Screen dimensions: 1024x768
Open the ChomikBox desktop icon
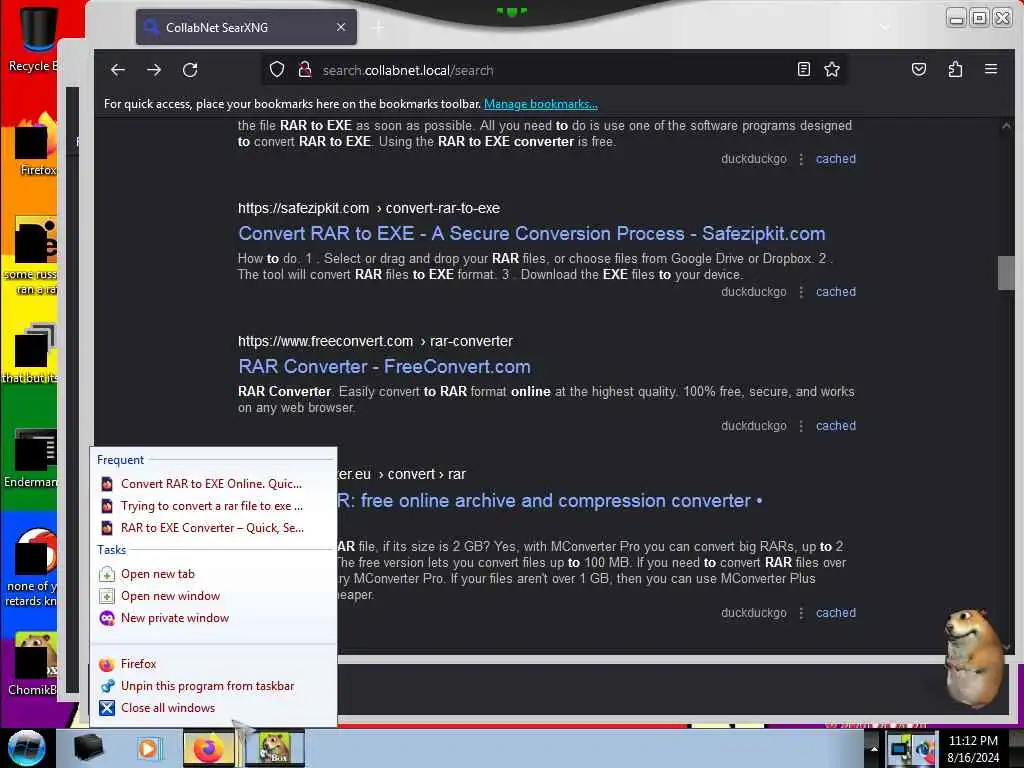point(33,664)
